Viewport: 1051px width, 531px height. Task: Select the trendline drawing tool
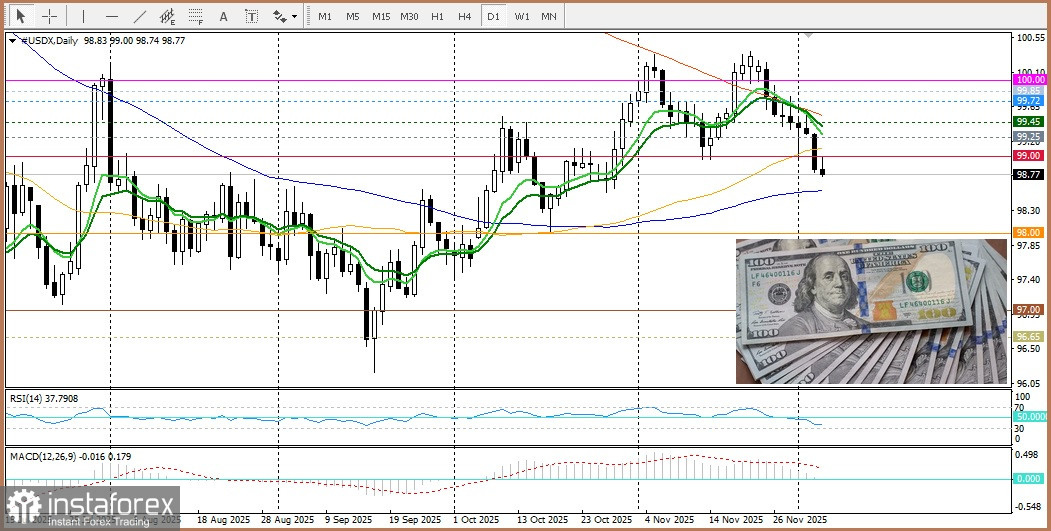[x=140, y=16]
